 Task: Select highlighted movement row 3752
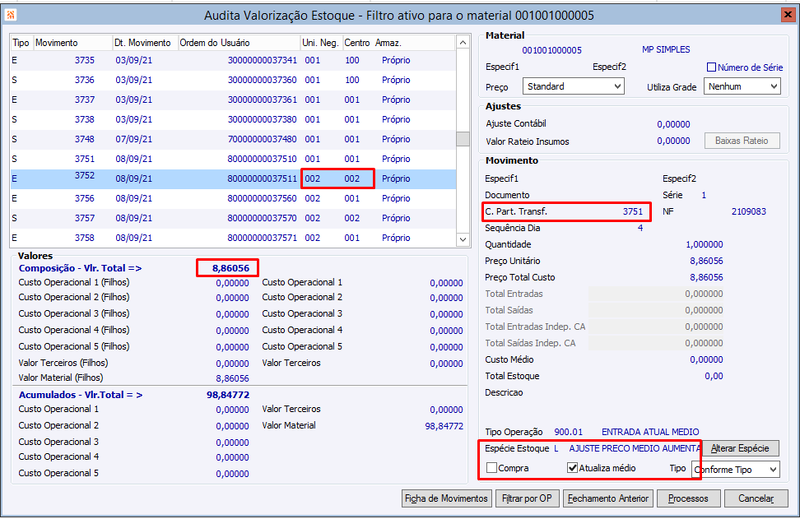pos(233,179)
